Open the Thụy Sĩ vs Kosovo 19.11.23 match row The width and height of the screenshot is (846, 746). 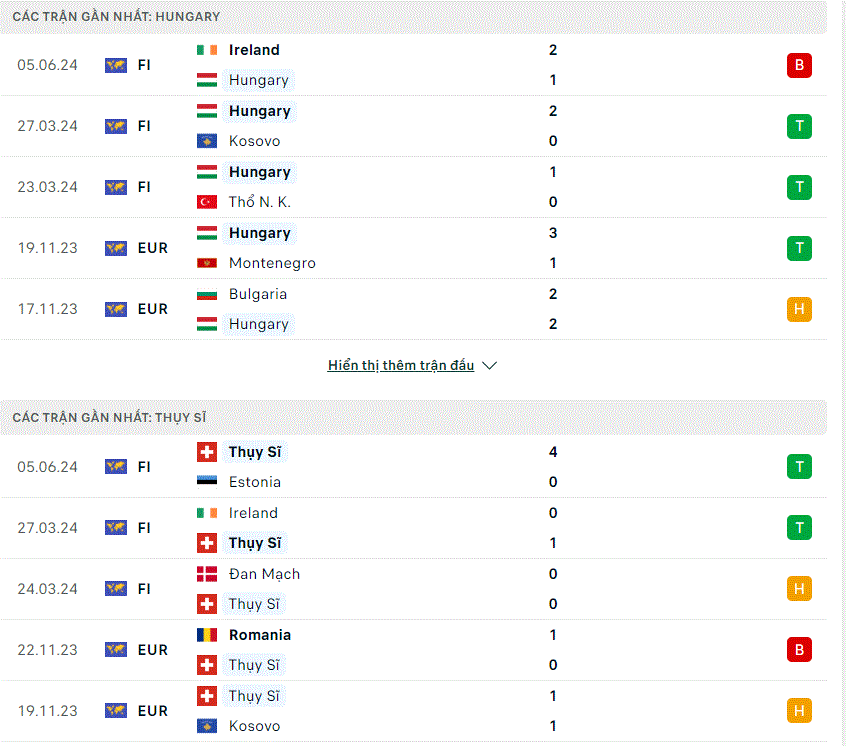(x=413, y=711)
